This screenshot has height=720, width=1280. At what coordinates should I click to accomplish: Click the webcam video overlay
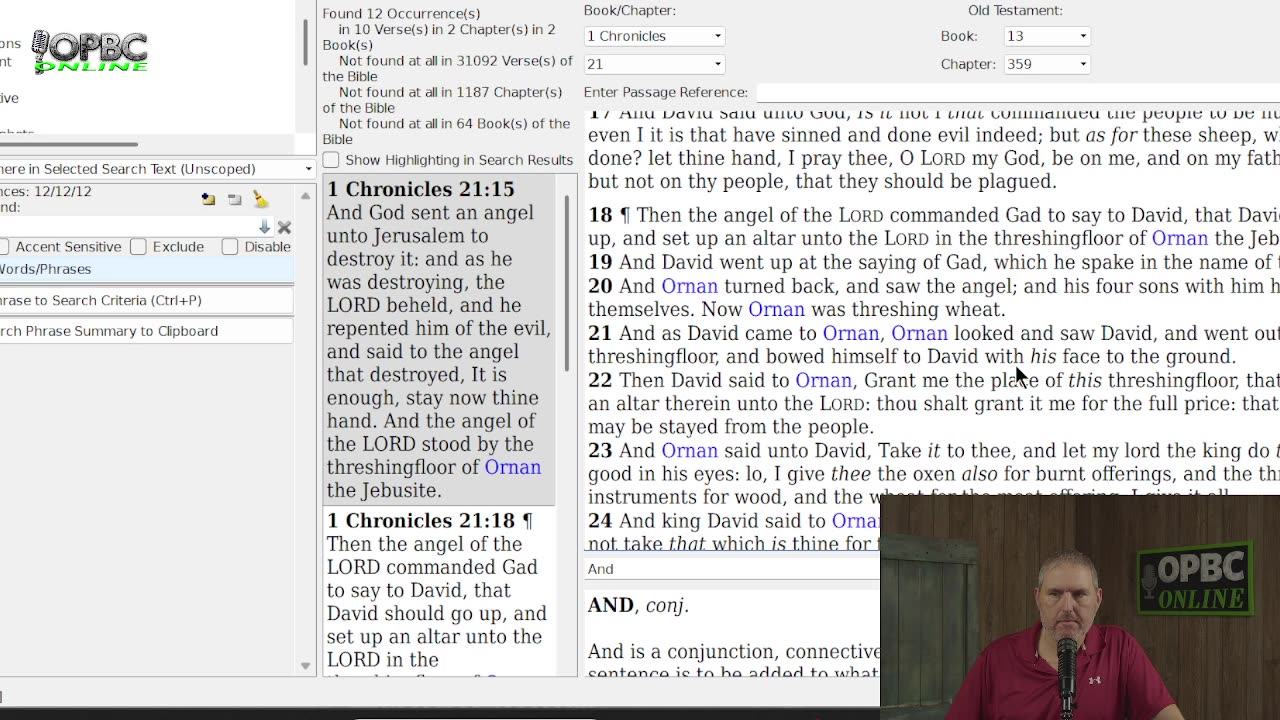point(1080,607)
